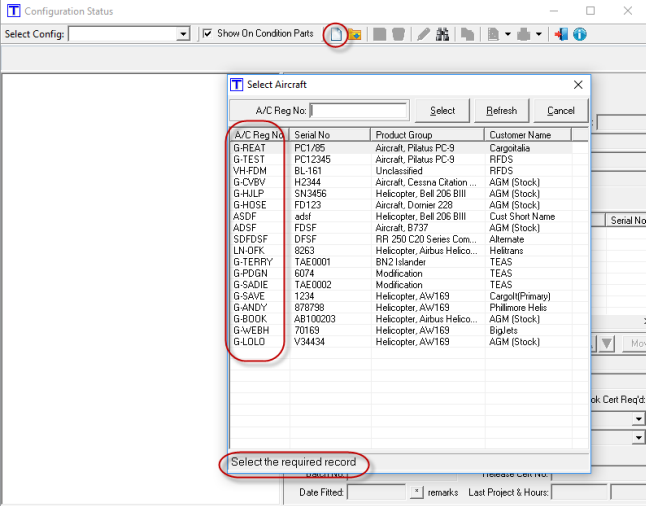Select the ADSF aircraft row
Viewport: 646px width, 506px height.
(x=401, y=228)
